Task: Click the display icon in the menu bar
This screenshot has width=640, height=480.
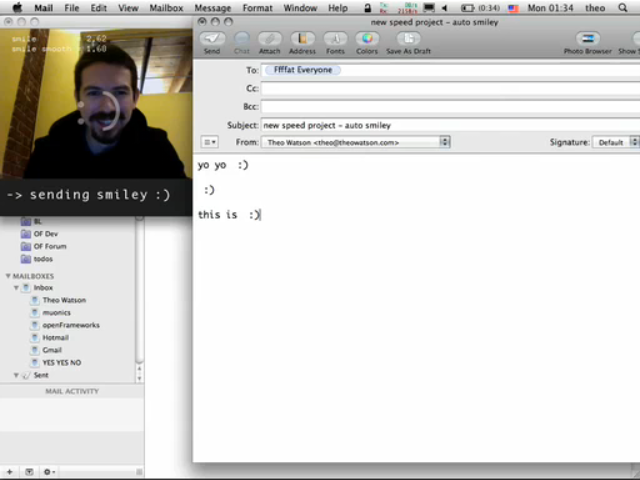Action: pyautogui.click(x=429, y=8)
